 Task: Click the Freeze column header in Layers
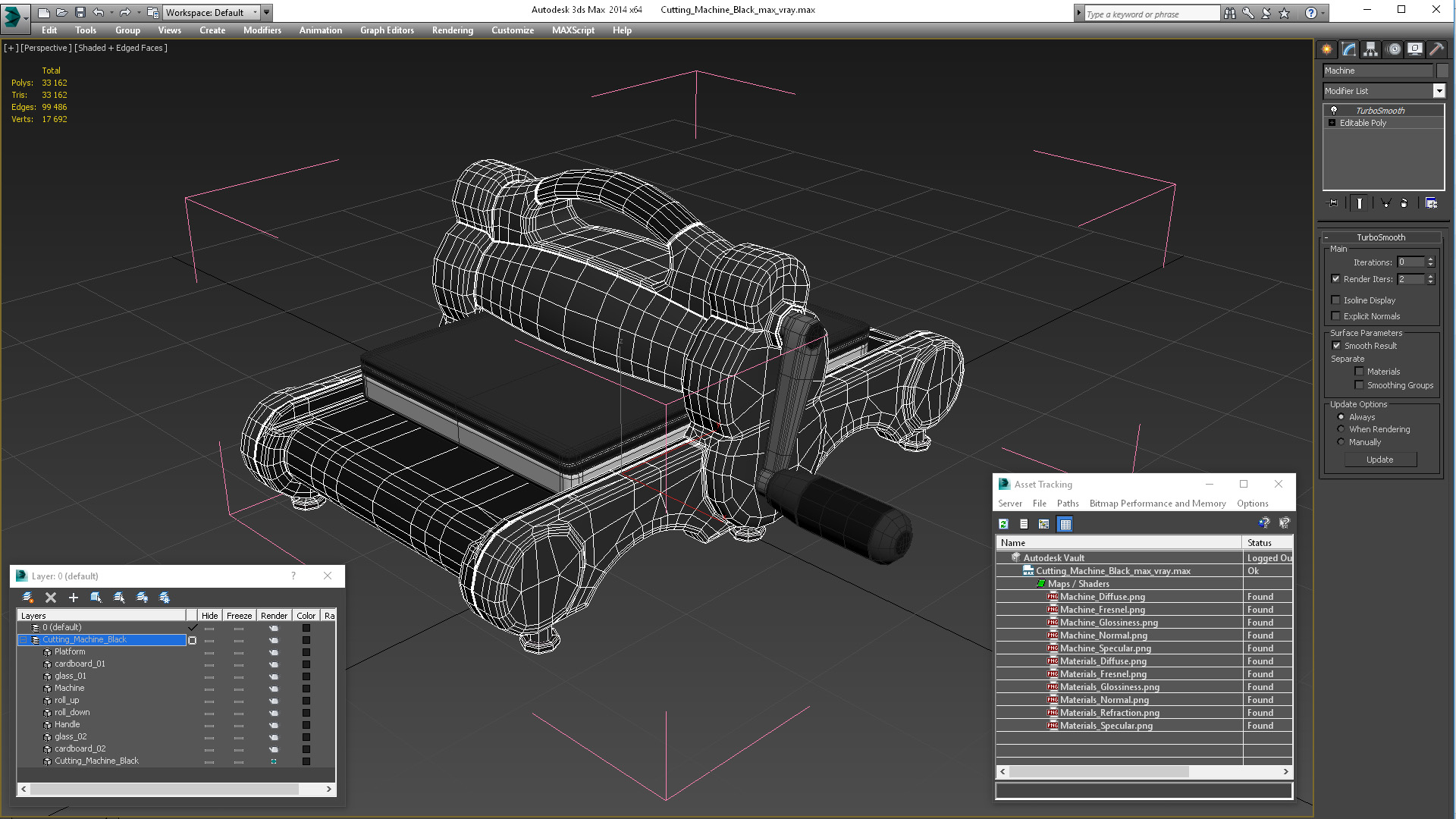click(x=239, y=616)
